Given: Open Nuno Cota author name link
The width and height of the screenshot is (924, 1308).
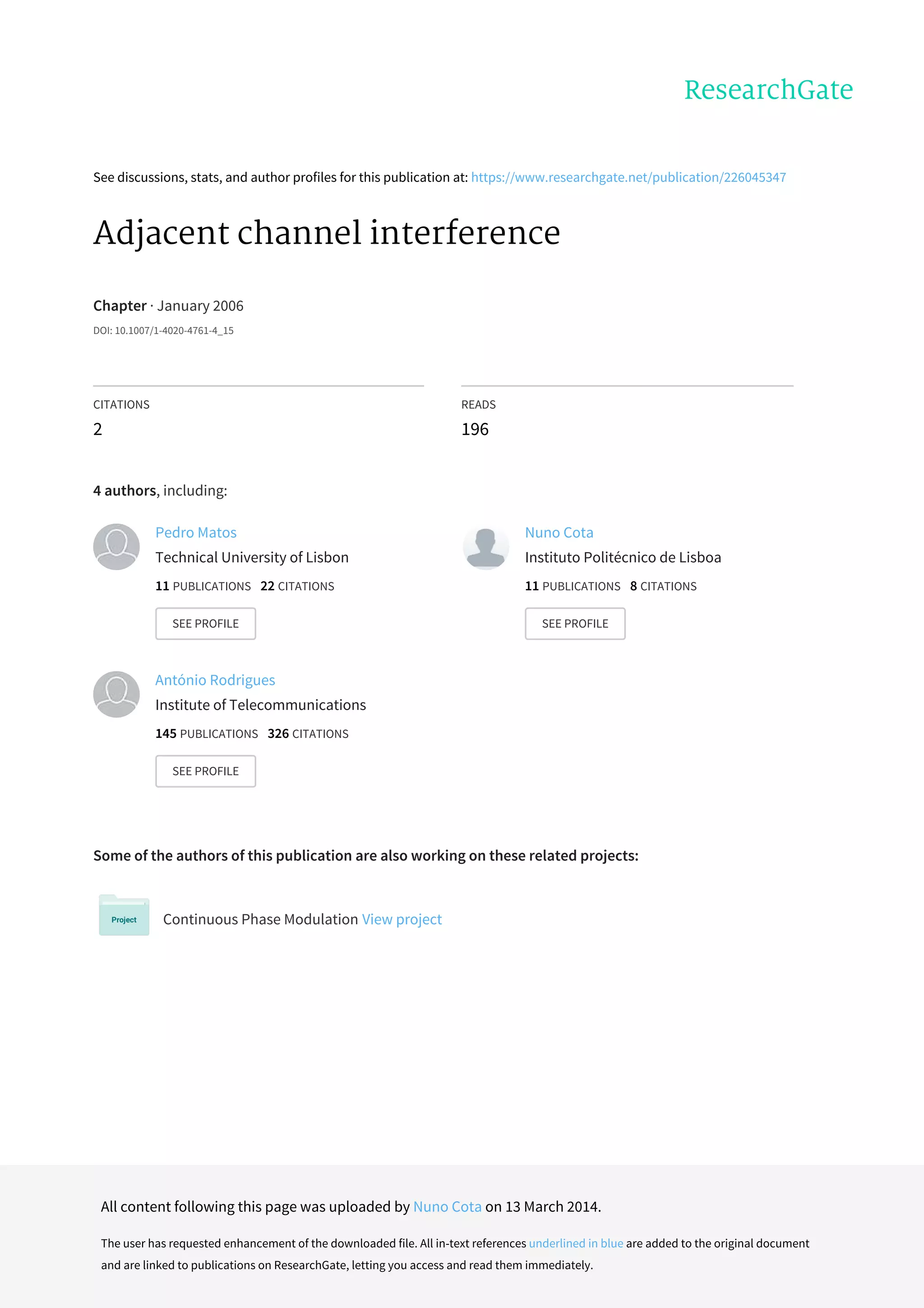Looking at the screenshot, I should click(559, 532).
